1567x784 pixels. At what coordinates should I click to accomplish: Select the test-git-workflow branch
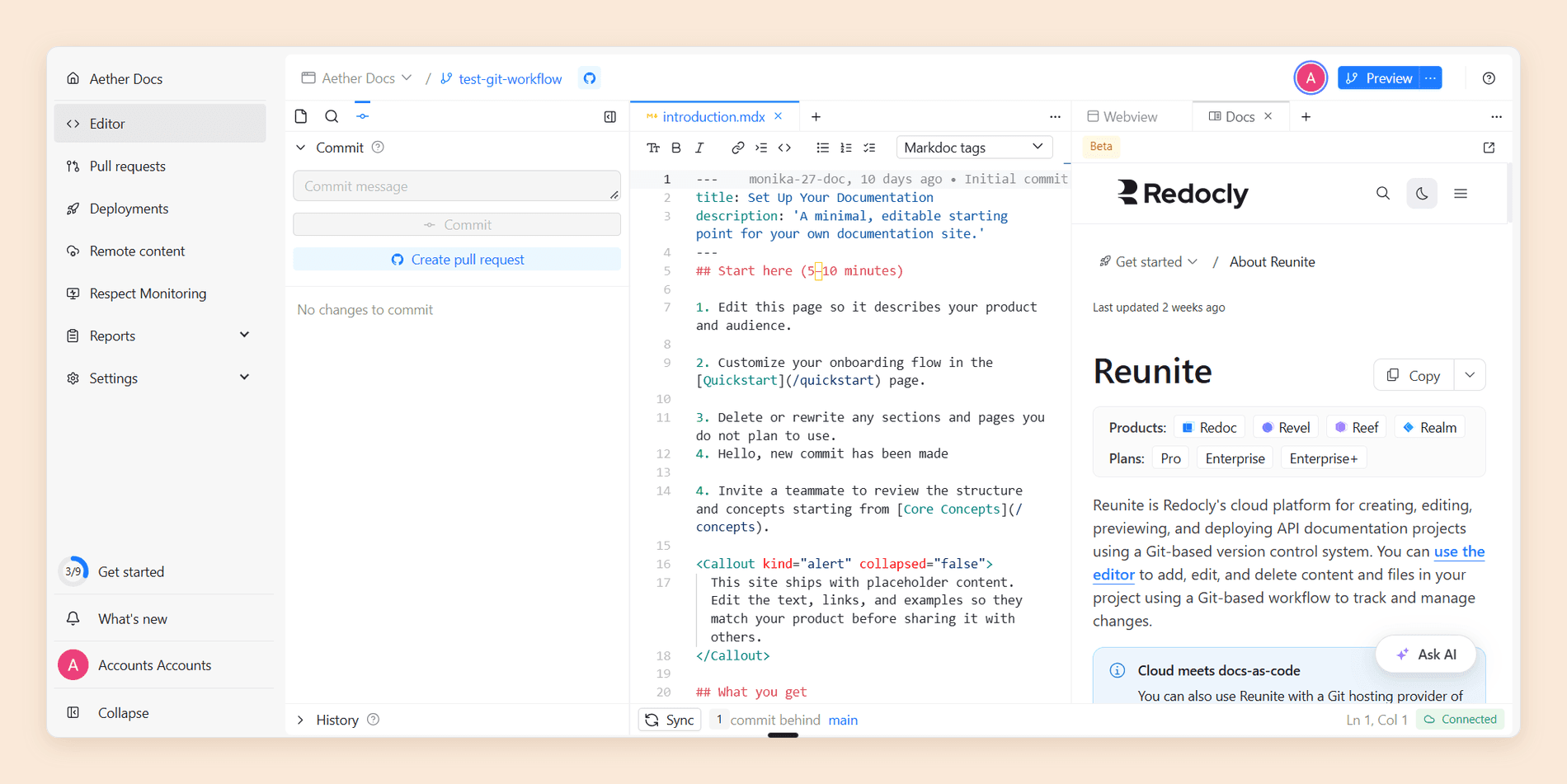(501, 78)
